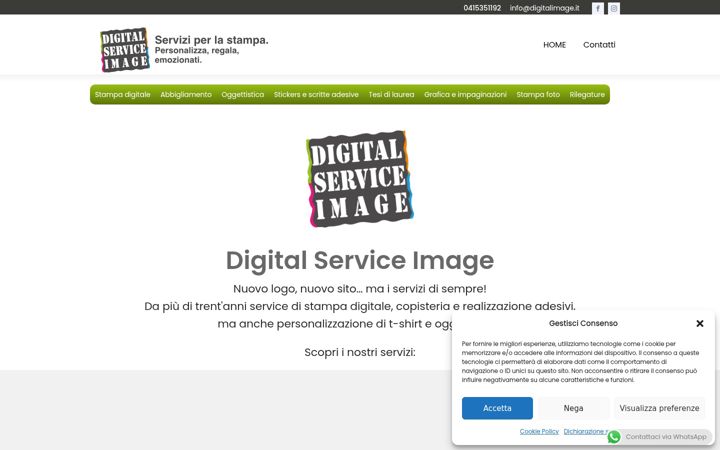Select Abbigliamento in green menu
The width and height of the screenshot is (720, 450).
[x=186, y=95]
